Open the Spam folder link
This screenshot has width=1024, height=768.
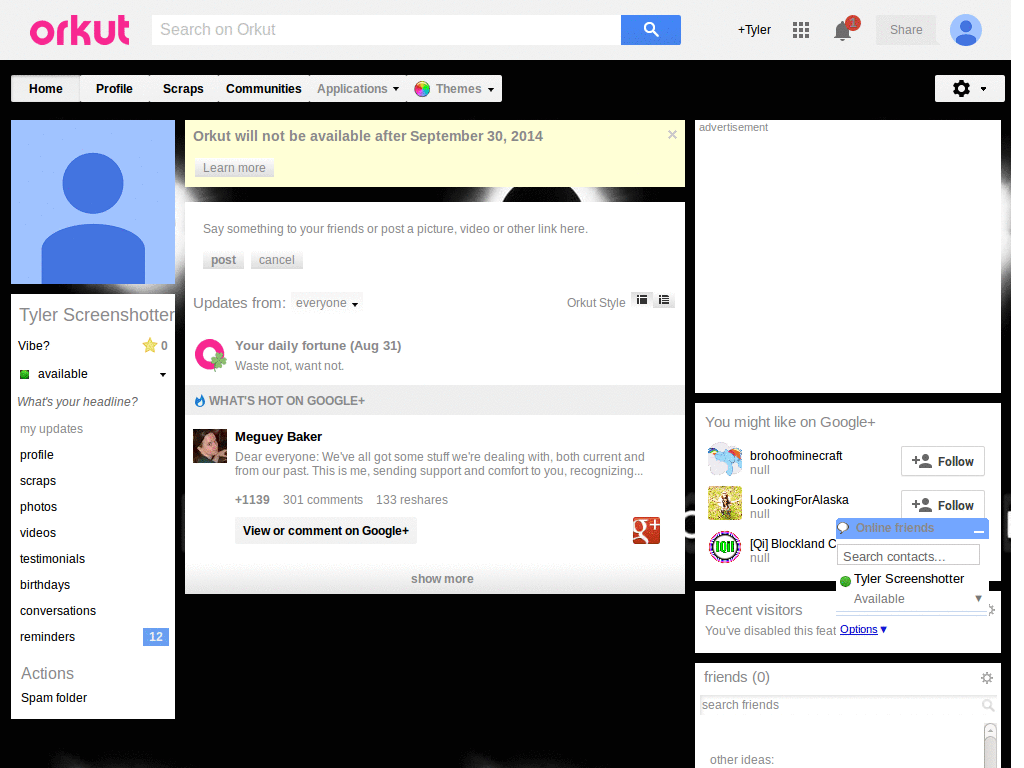54,697
